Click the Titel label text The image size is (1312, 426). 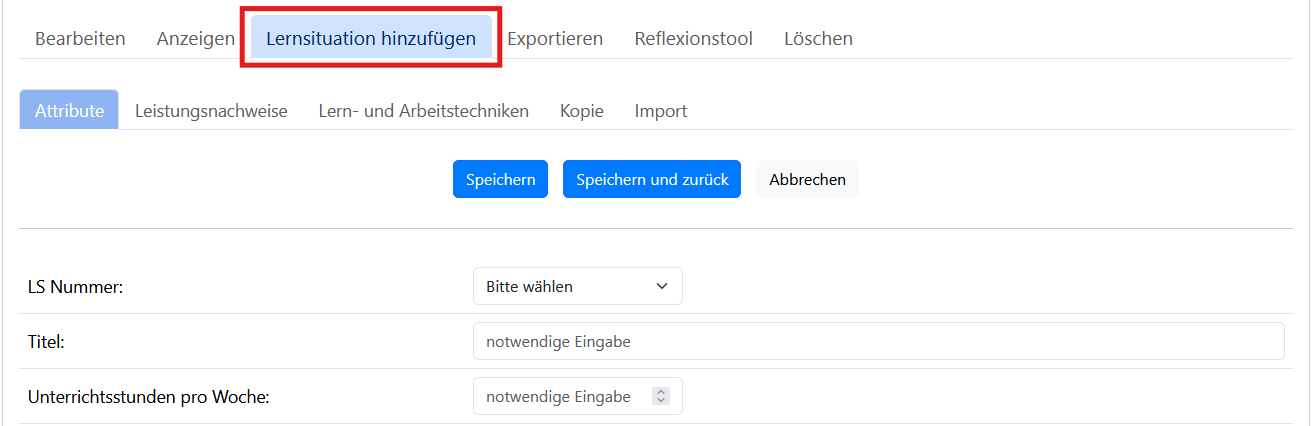(x=46, y=341)
